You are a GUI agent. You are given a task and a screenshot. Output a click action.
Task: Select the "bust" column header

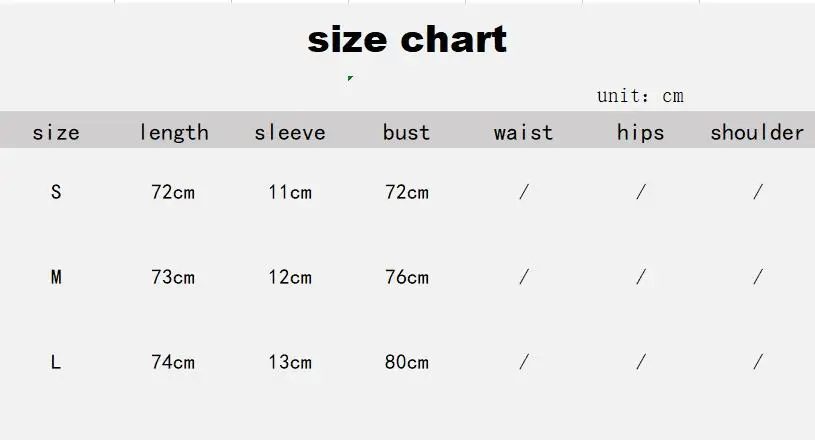(x=406, y=132)
